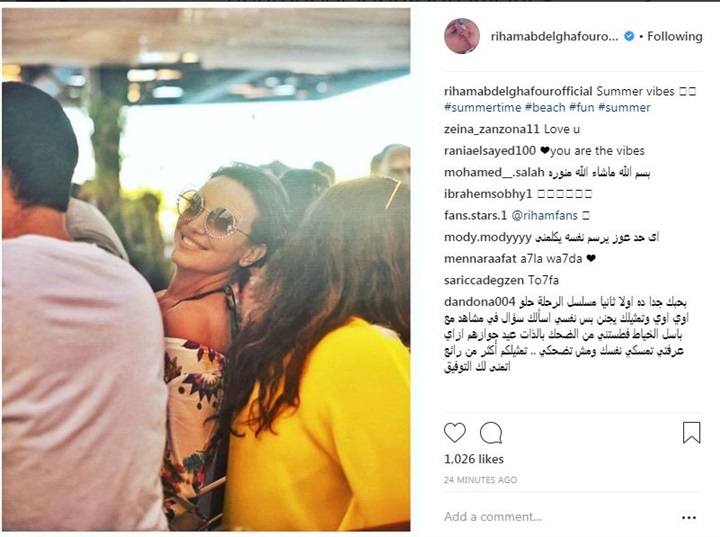Open more options three-dot menu
This screenshot has height=537, width=720.
tap(689, 518)
